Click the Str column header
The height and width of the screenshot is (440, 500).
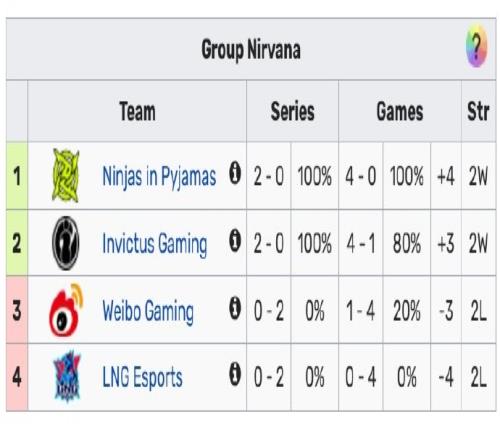(479, 111)
